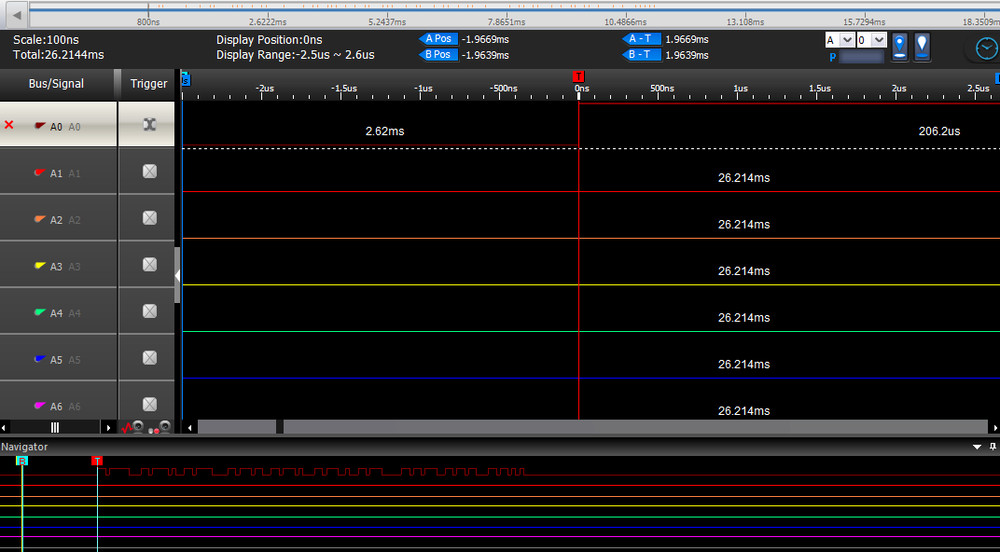The width and height of the screenshot is (1000, 552).
Task: Toggle the A0 trigger condition icon
Action: coord(149,125)
